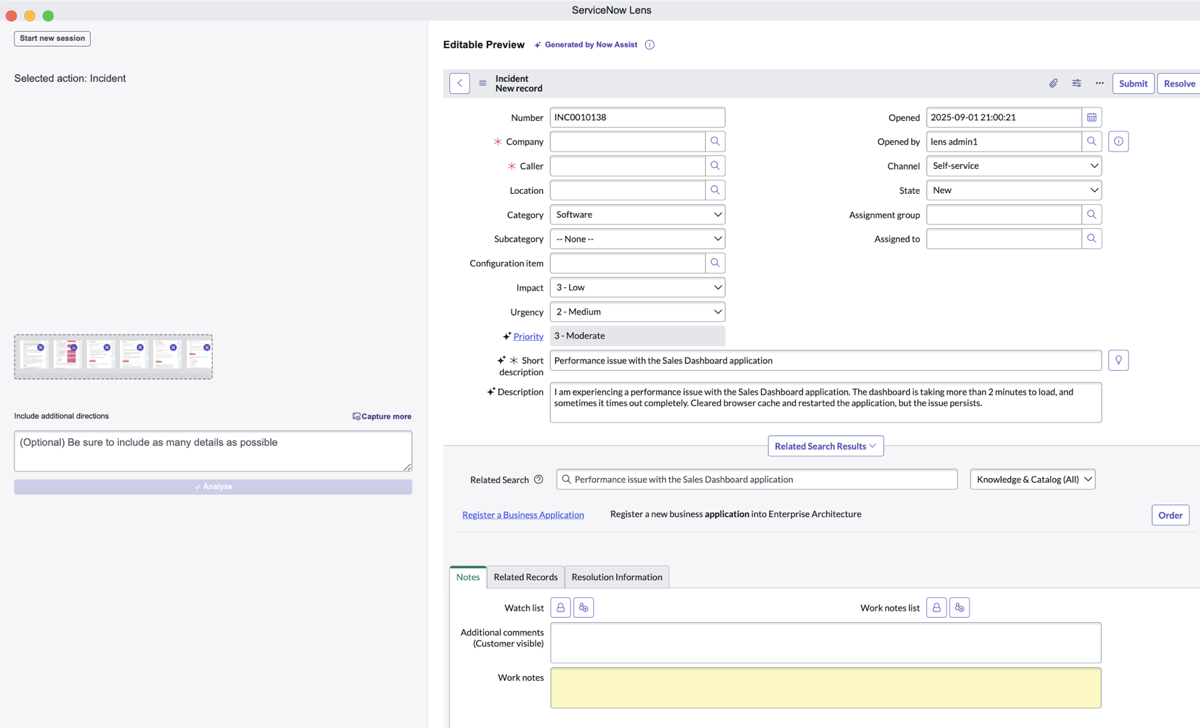Click the back arrow in Incident header
This screenshot has height=728, width=1200.
click(x=460, y=83)
